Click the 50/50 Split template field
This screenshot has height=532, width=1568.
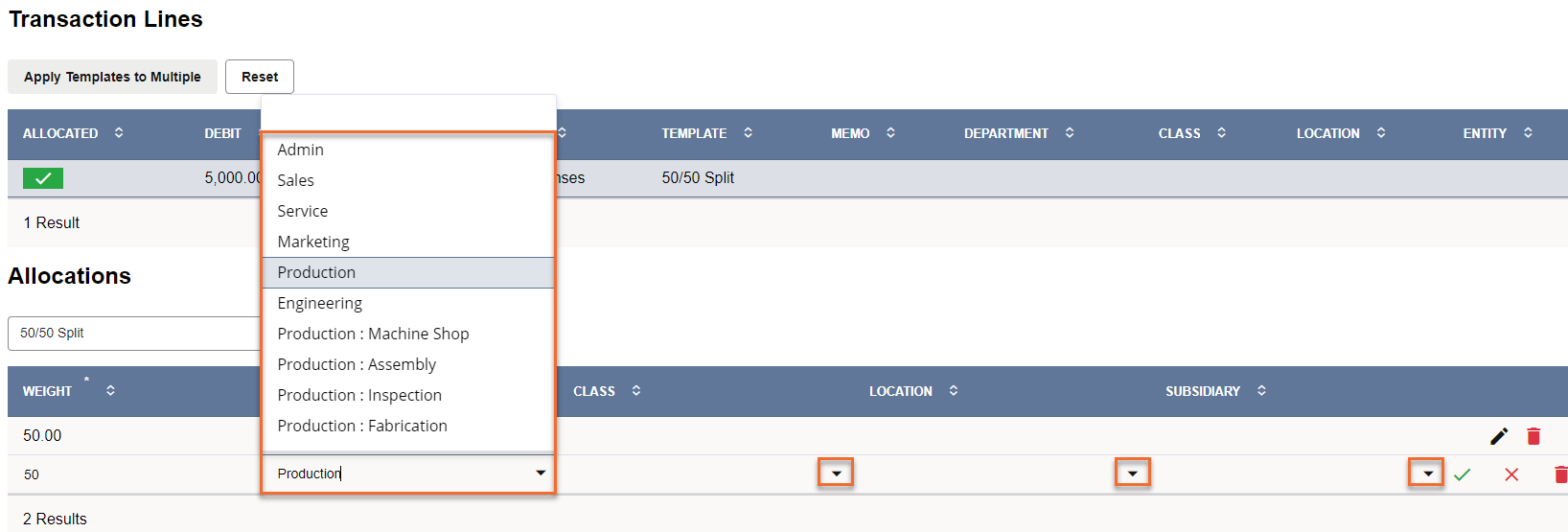pyautogui.click(x=134, y=333)
